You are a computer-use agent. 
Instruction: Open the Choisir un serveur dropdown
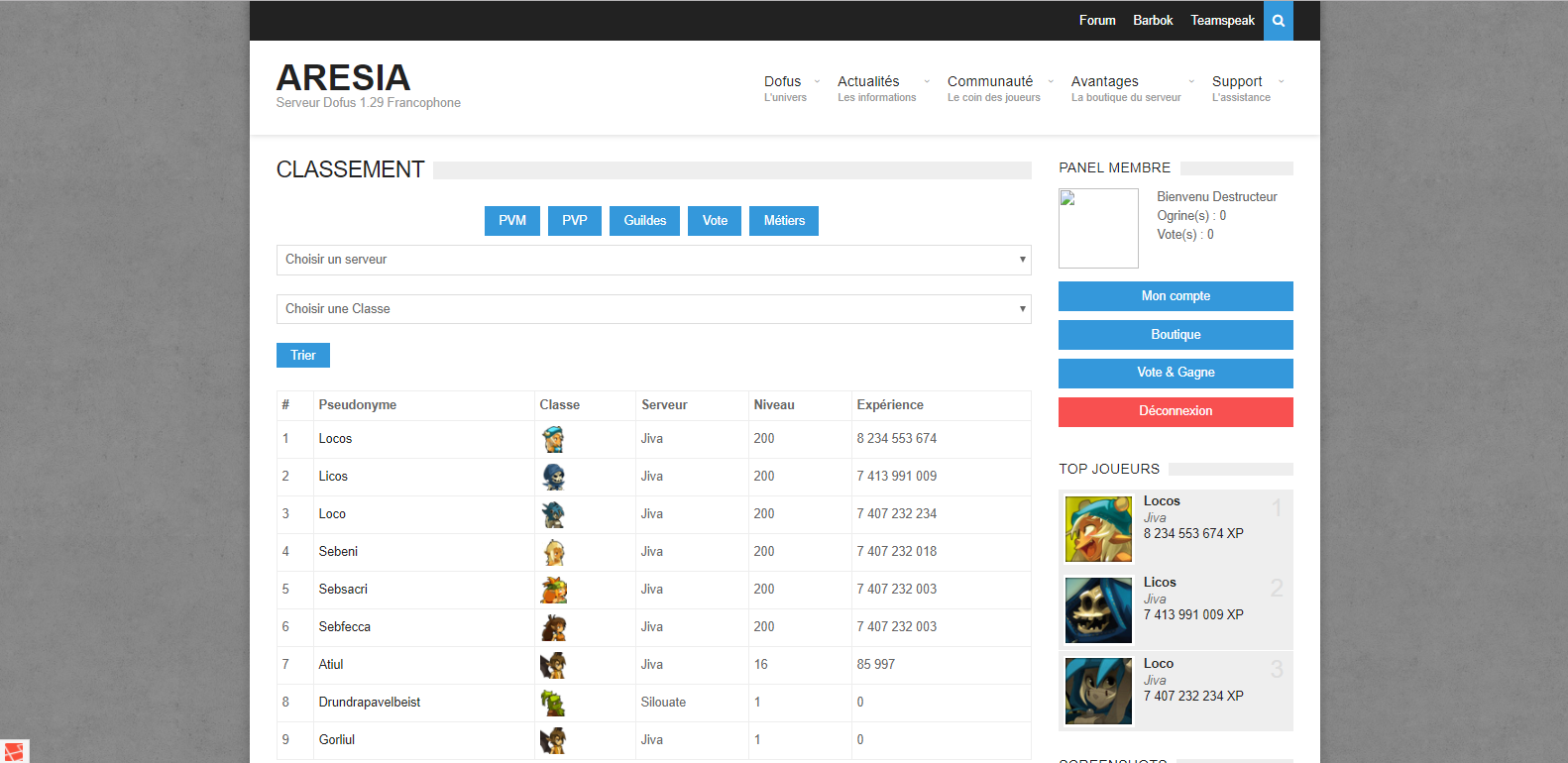pyautogui.click(x=653, y=260)
